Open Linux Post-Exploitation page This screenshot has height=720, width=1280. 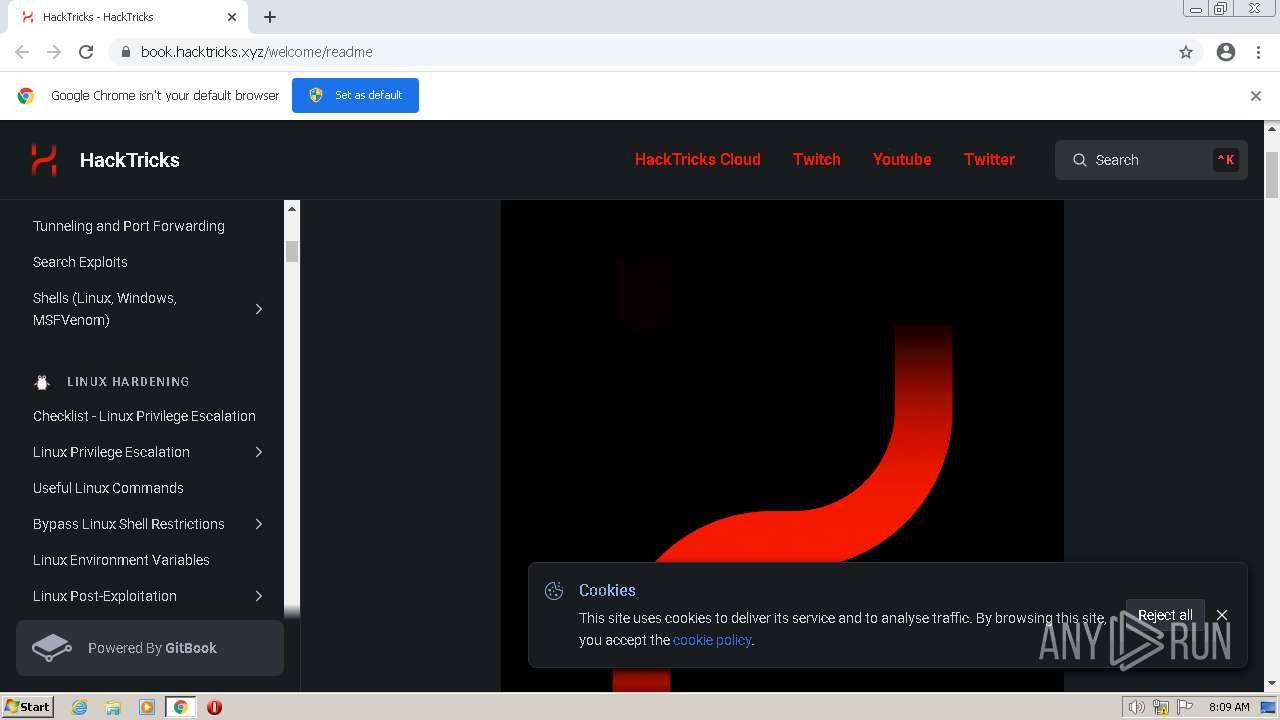click(x=105, y=596)
